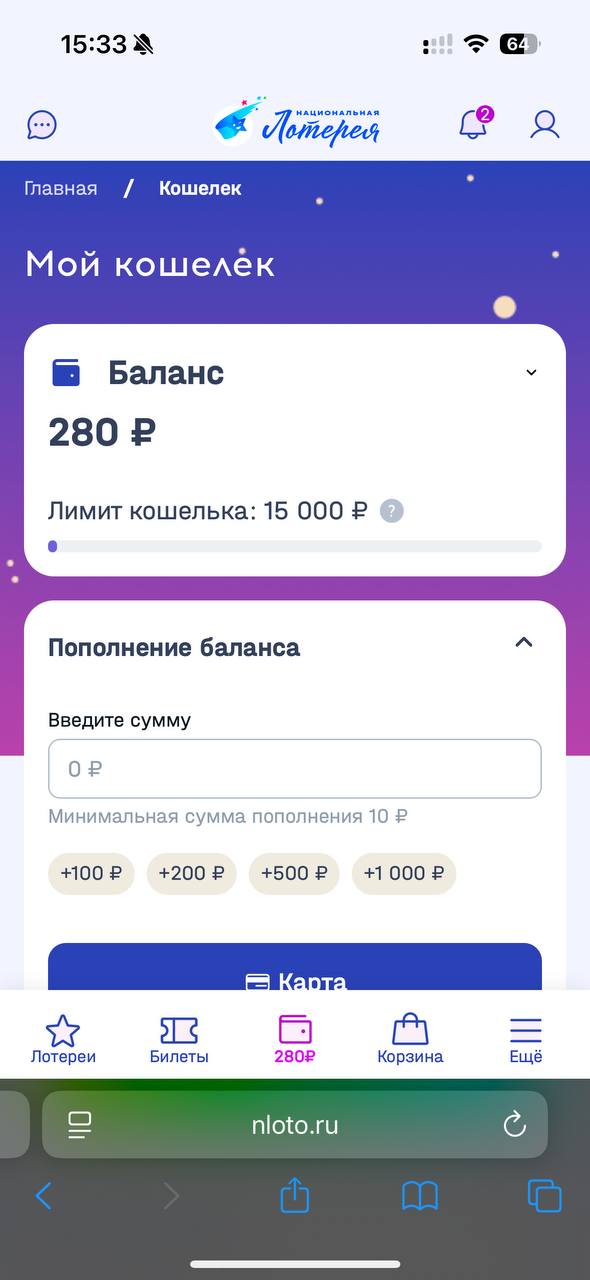Open the chat support bubble icon
Screen dimensions: 590x1280
[x=41, y=125]
